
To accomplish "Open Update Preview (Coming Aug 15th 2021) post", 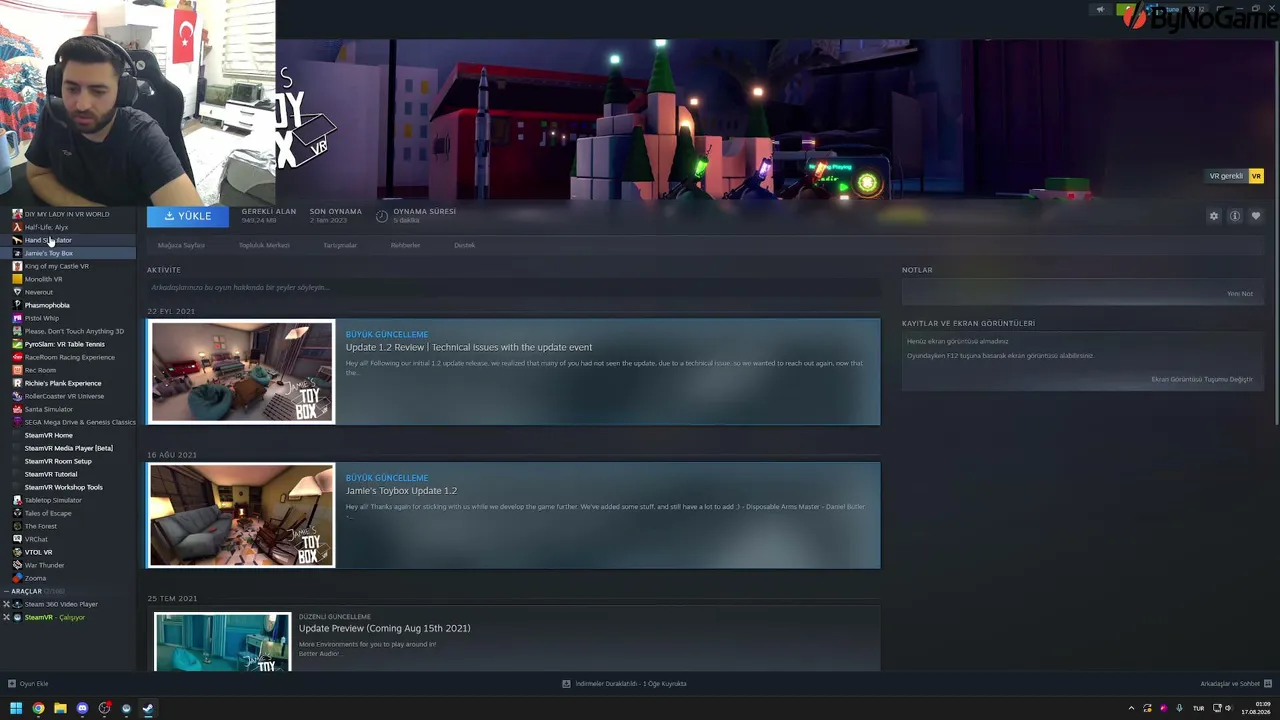I will [x=384, y=628].
